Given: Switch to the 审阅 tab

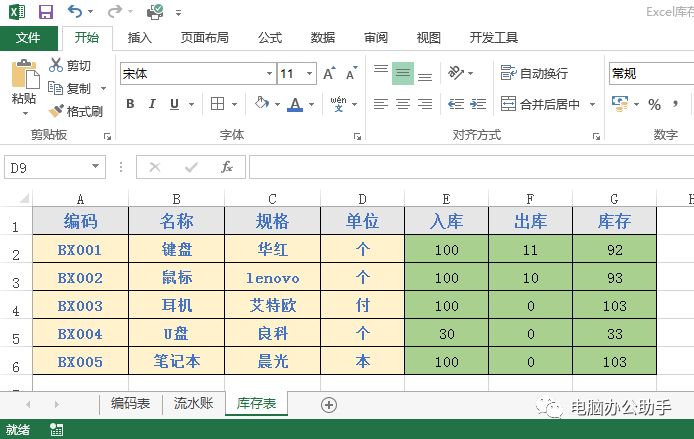Looking at the screenshot, I should tap(376, 38).
